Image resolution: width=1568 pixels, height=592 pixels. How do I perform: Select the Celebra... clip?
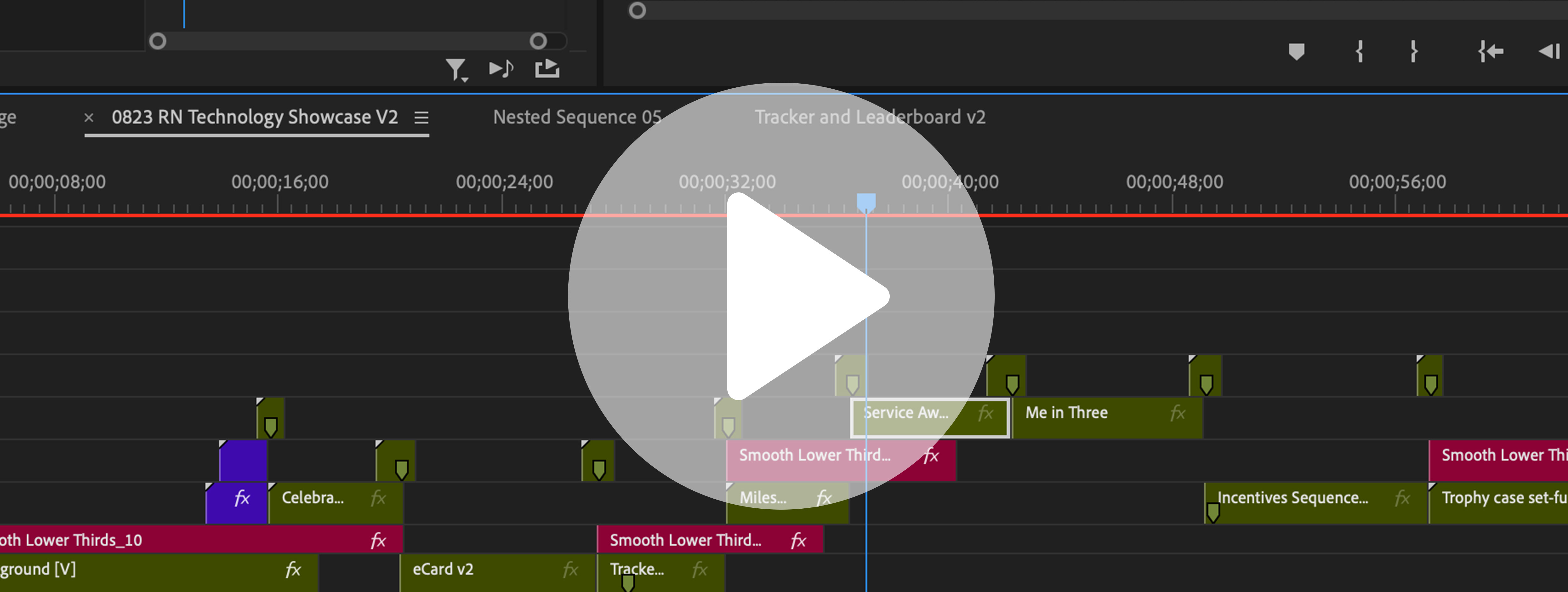click(336, 502)
